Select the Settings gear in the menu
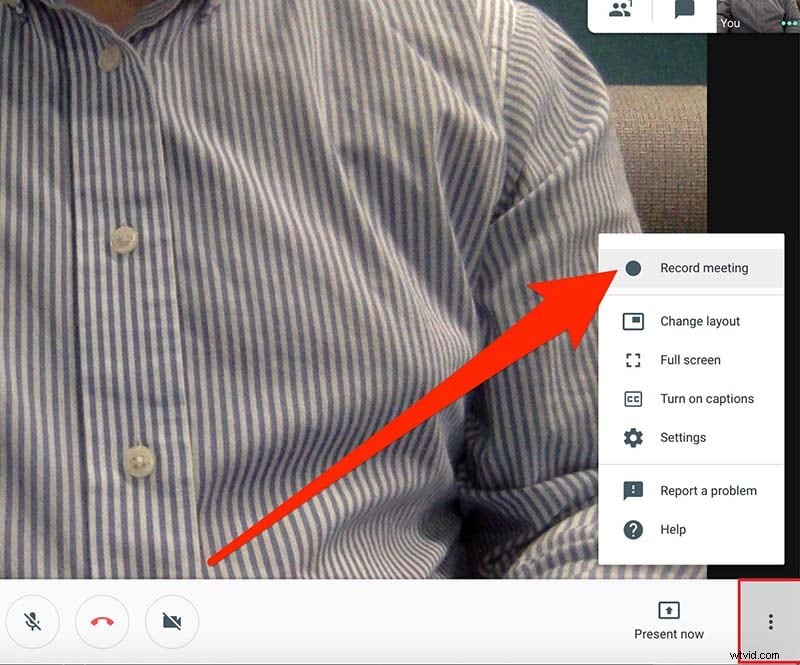The height and width of the screenshot is (665, 800). [632, 437]
